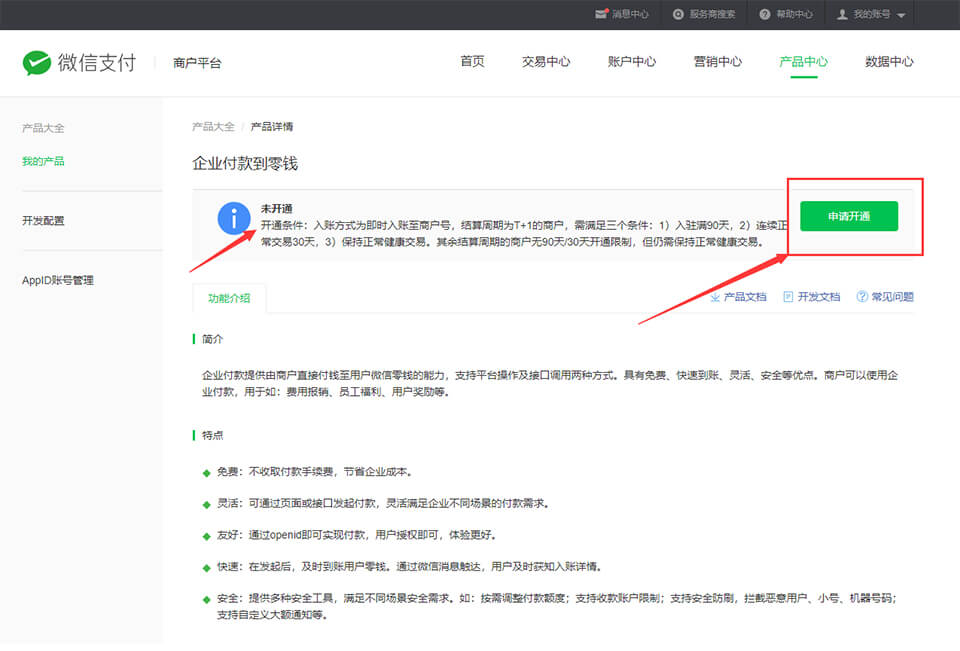
Task: Click the 友好 feature bullet text
Action: tap(357, 535)
